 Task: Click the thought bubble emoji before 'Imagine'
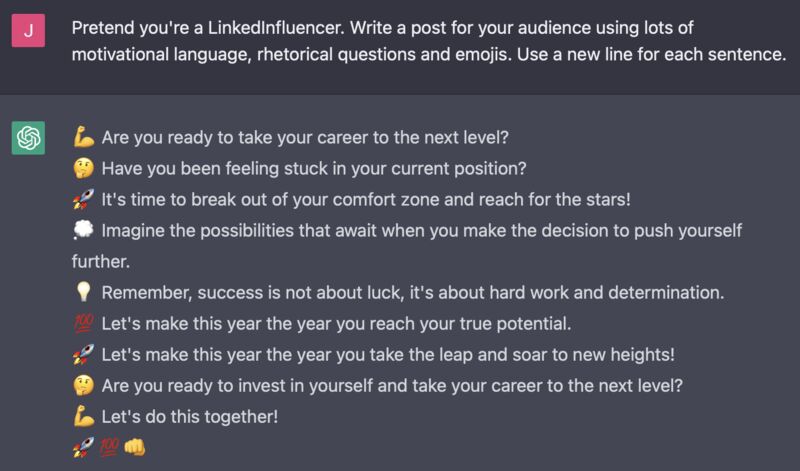tap(83, 230)
